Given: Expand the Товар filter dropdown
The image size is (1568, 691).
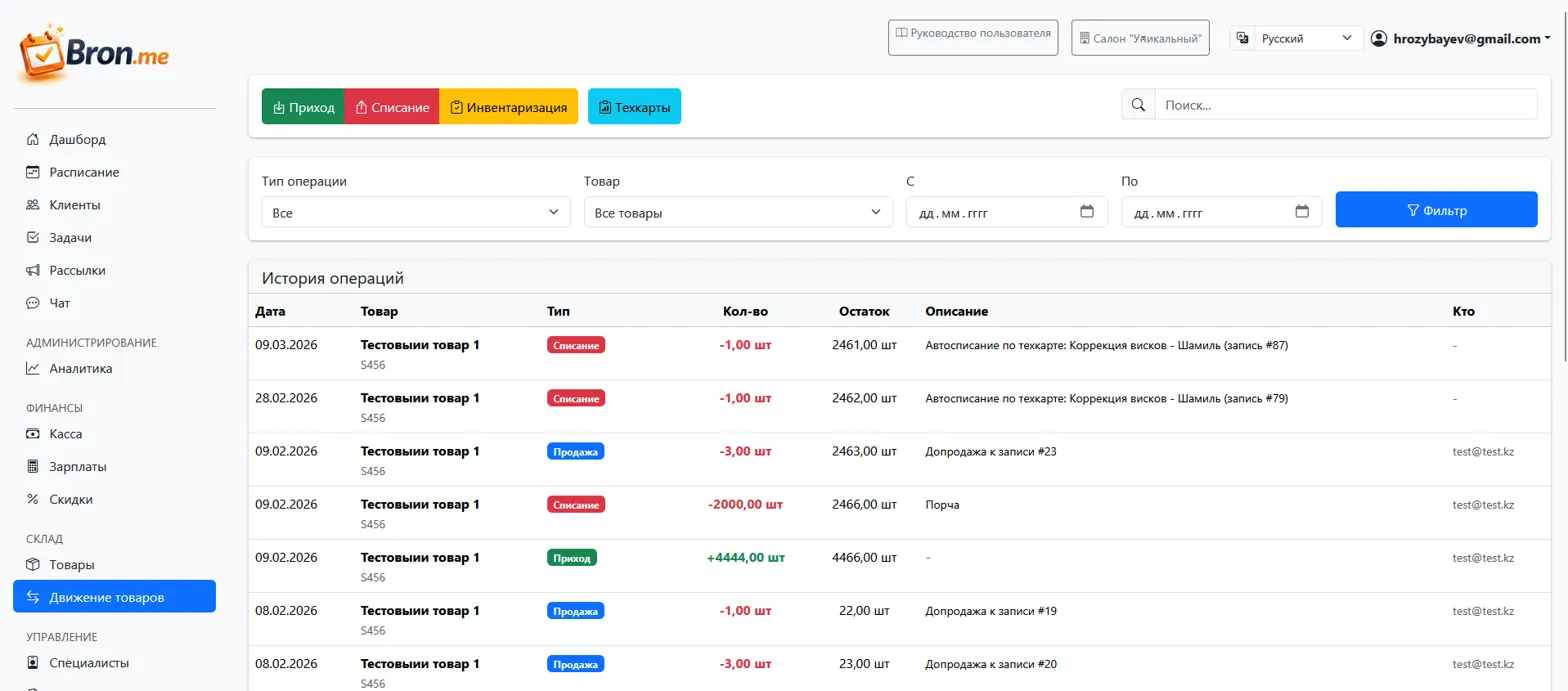Looking at the screenshot, I should click(737, 212).
